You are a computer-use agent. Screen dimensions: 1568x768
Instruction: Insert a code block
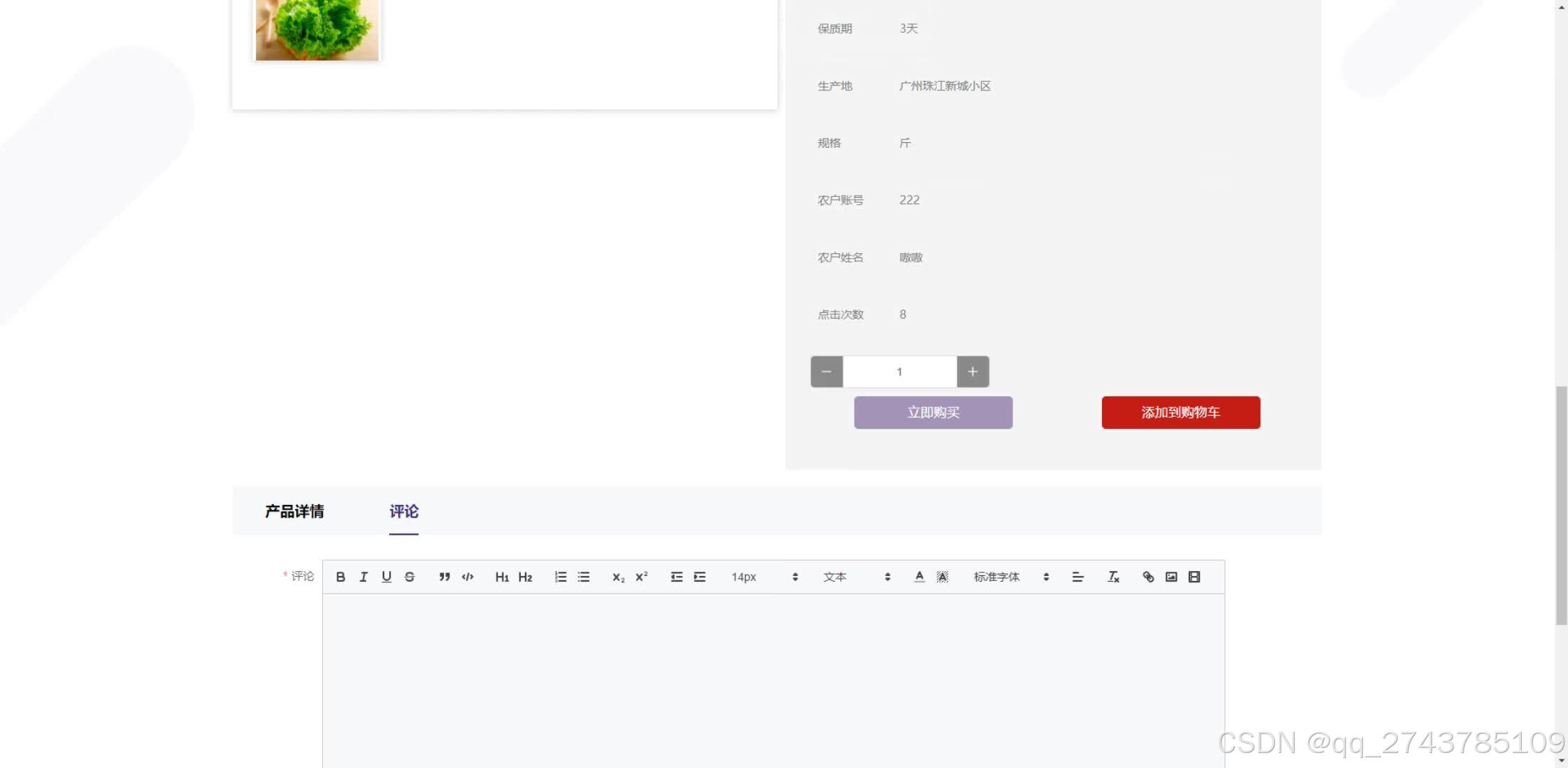[x=467, y=577]
